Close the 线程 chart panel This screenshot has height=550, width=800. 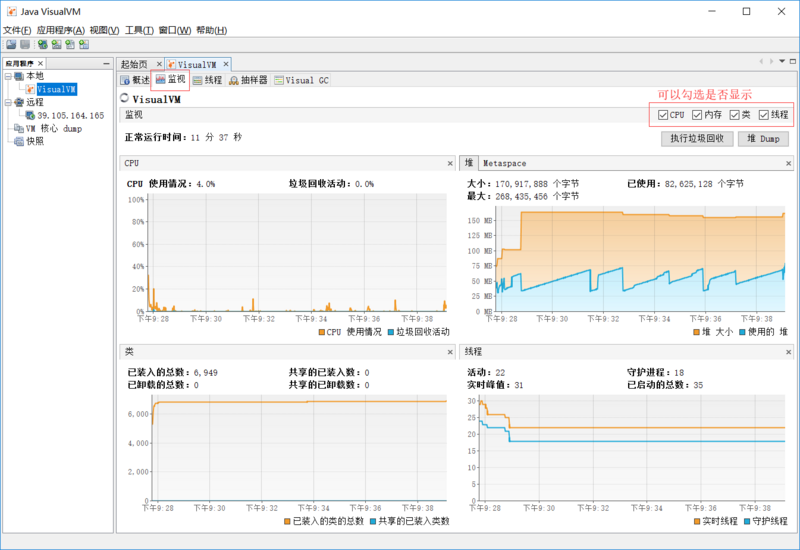pos(788,352)
